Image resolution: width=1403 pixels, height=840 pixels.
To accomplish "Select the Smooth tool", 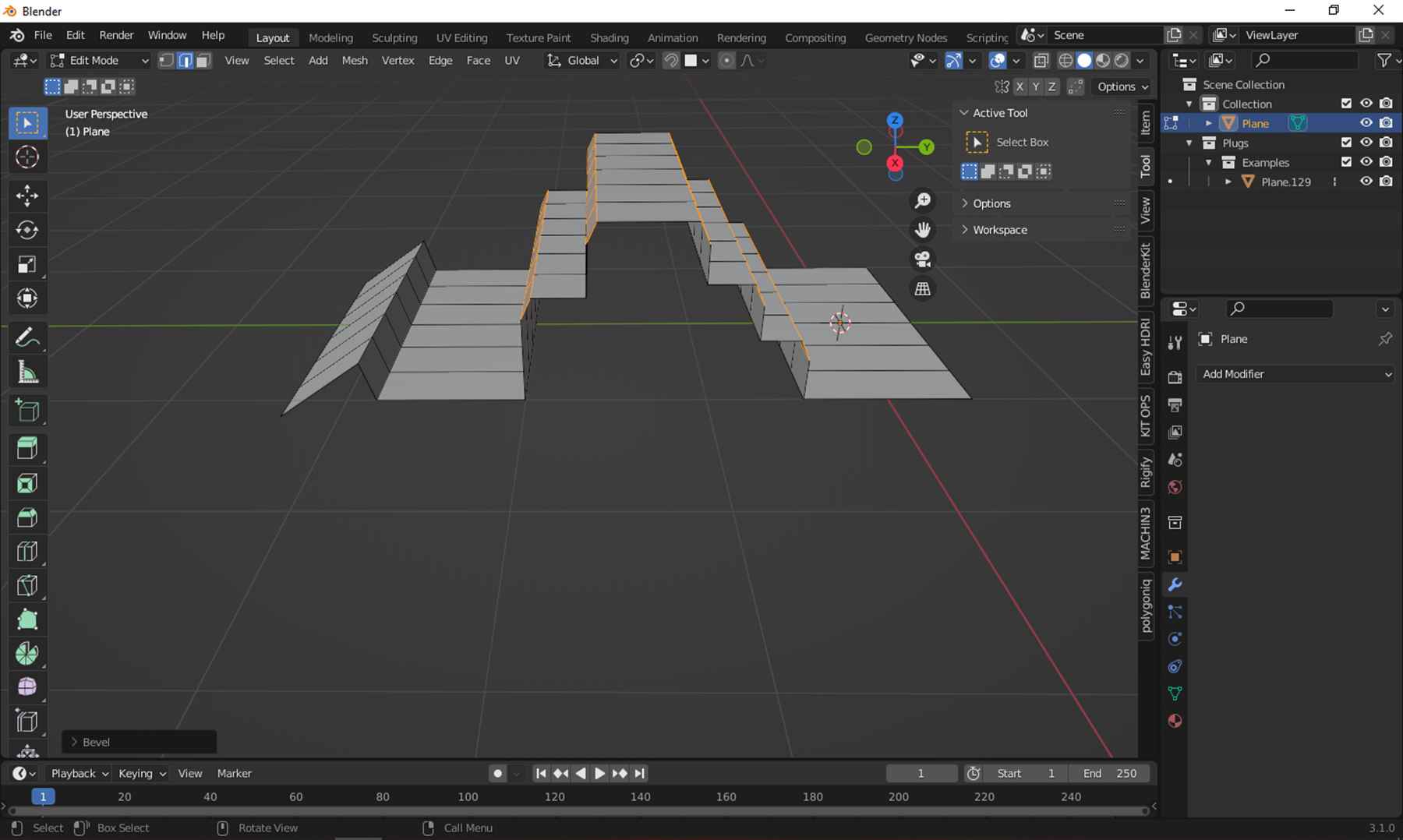I will pyautogui.click(x=27, y=687).
